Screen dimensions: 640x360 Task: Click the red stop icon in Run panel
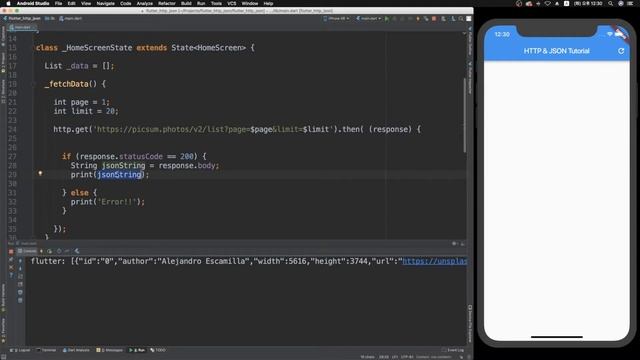(x=11, y=251)
